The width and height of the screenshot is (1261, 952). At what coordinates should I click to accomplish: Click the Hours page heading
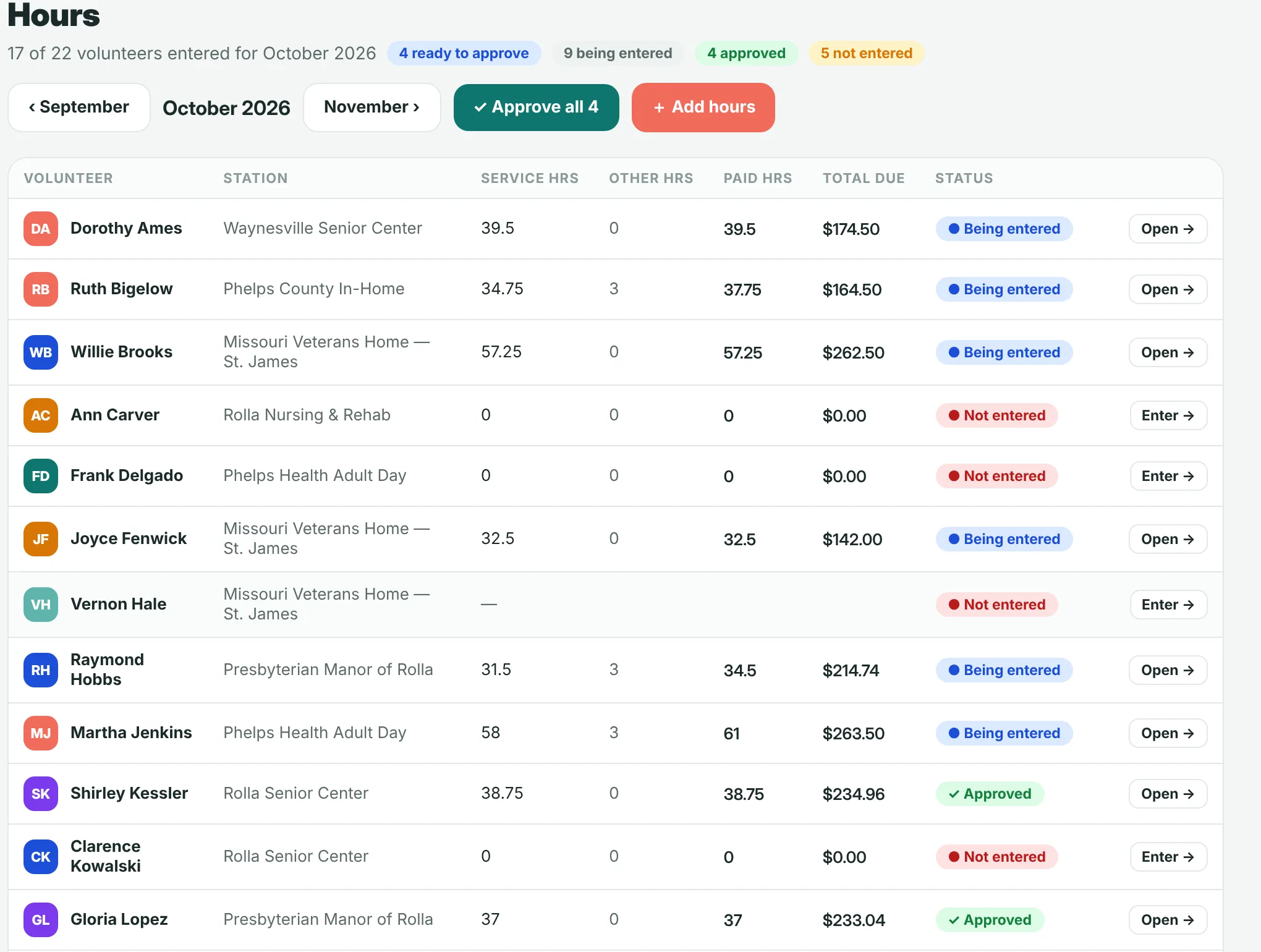click(x=54, y=15)
